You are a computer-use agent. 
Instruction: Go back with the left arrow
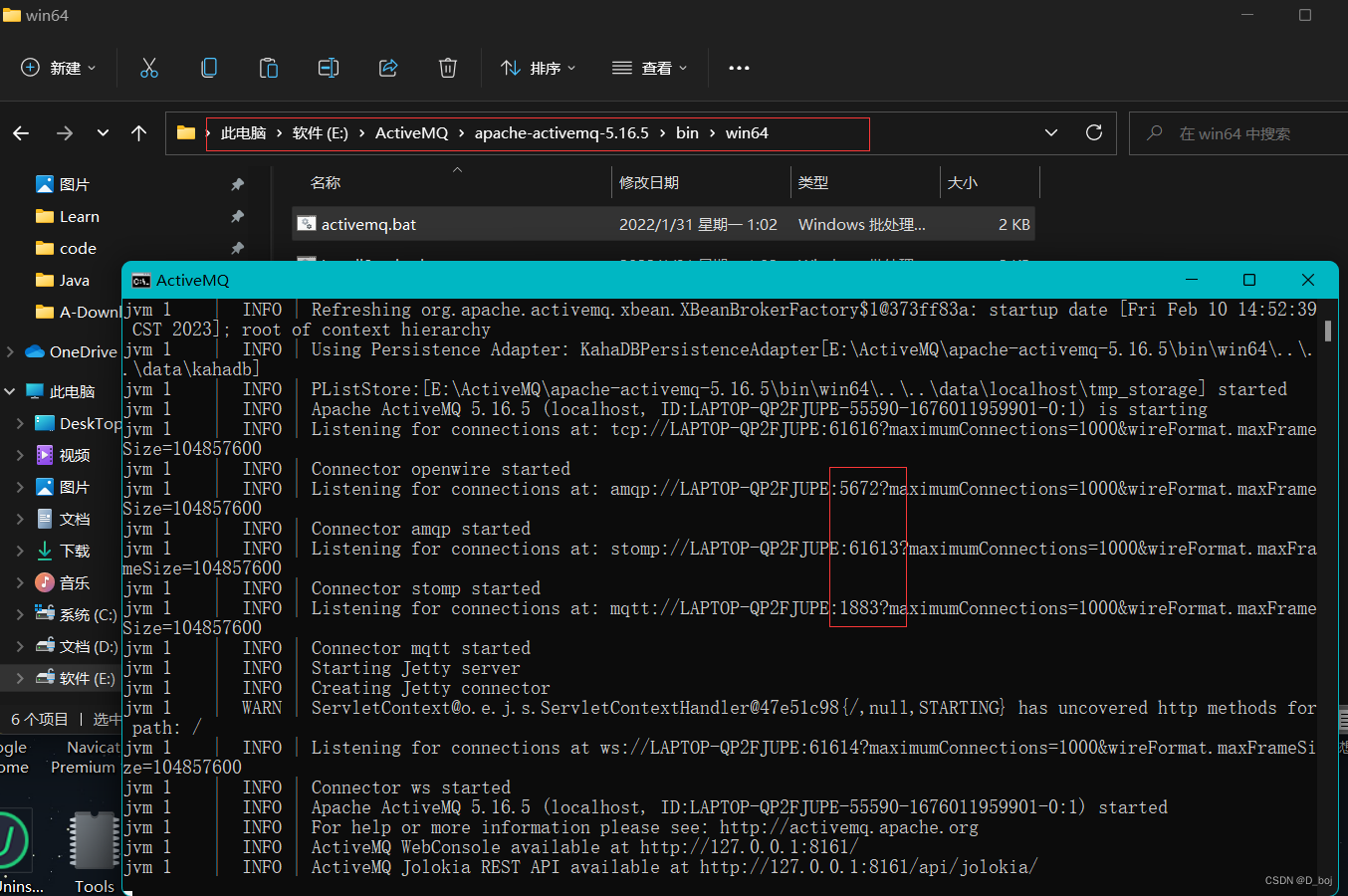coord(21,133)
